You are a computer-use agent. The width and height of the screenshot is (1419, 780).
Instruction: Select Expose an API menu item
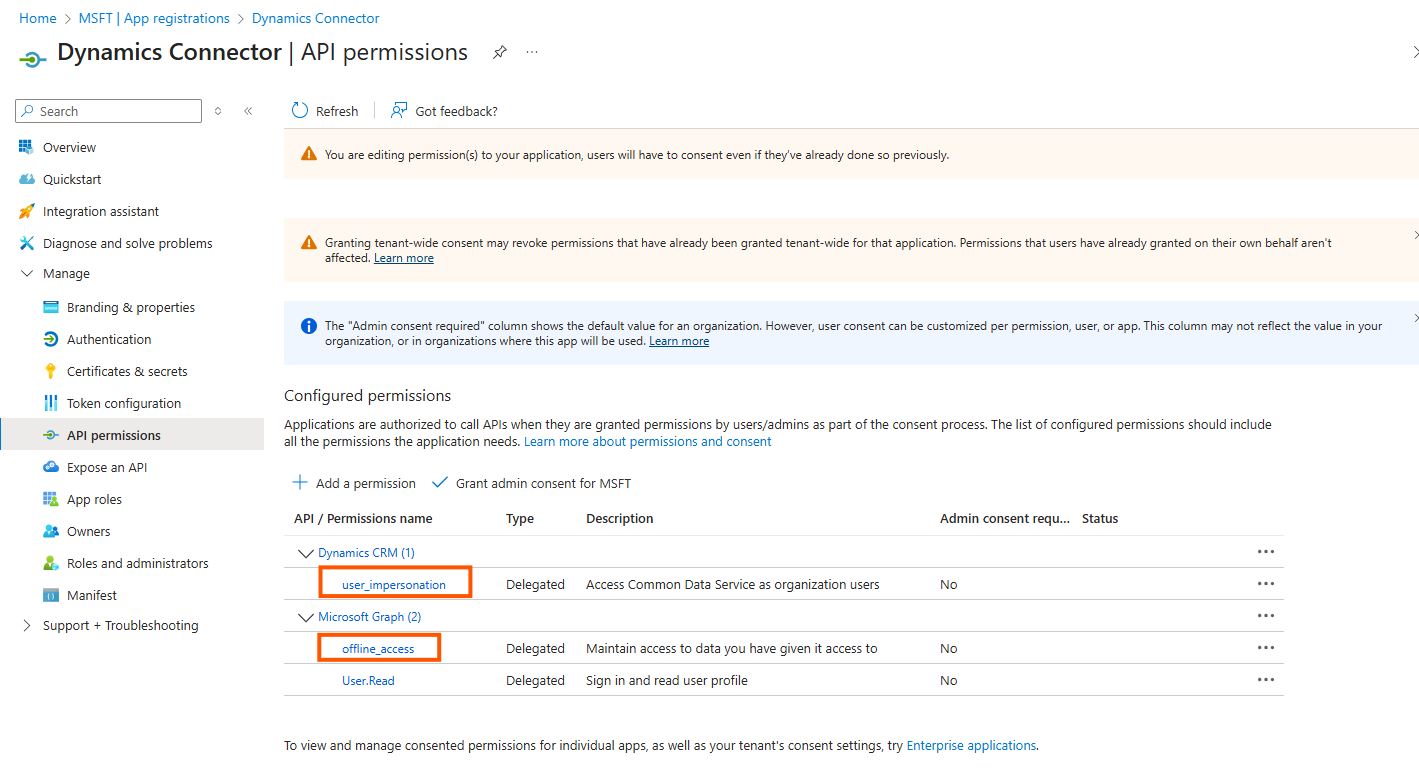[x=107, y=467]
